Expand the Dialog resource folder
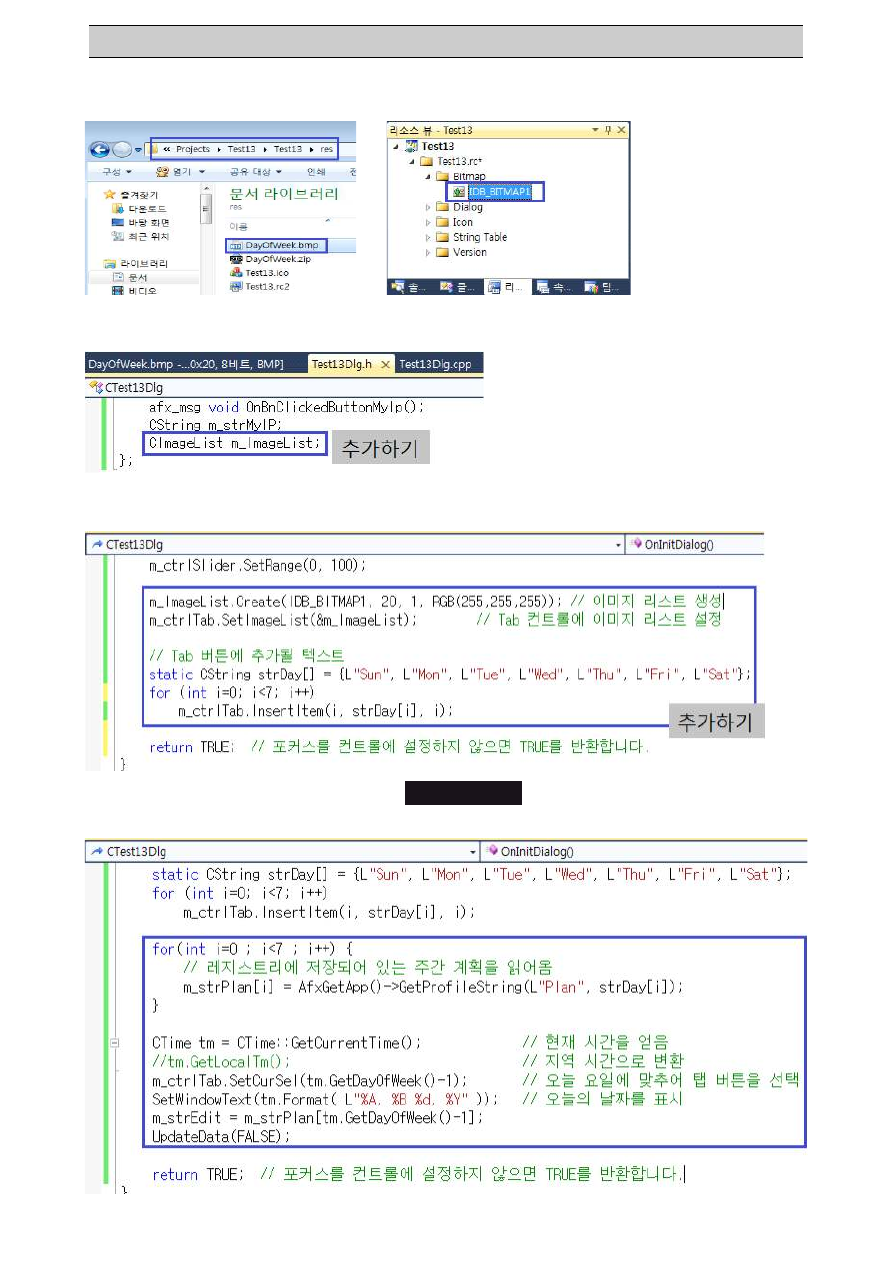The image size is (893, 1262). (428, 207)
